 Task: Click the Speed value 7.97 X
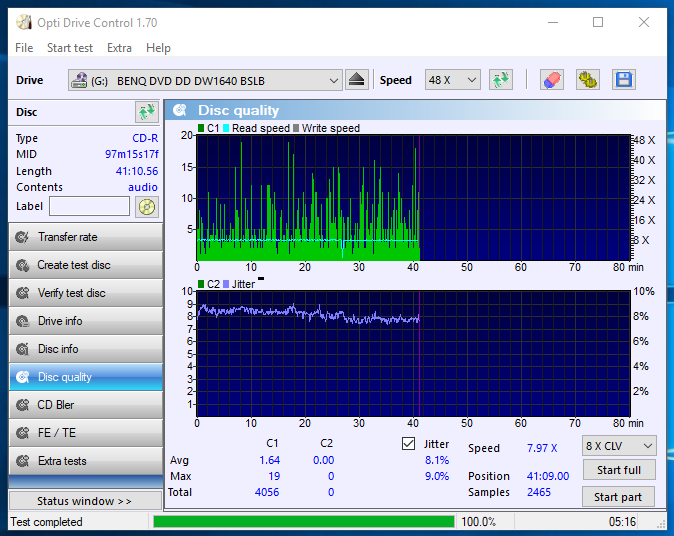click(x=542, y=448)
